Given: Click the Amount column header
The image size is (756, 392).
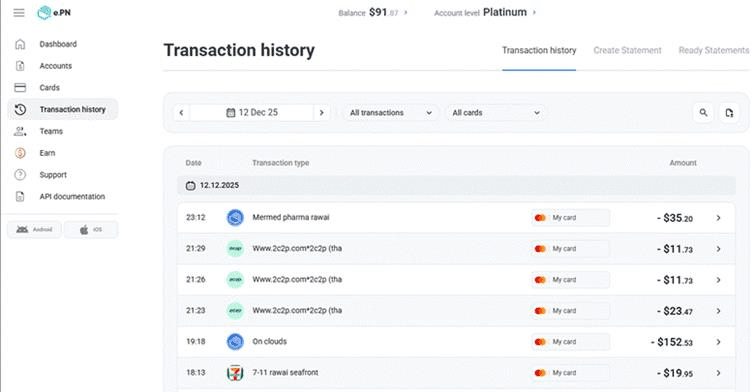Looking at the screenshot, I should [683, 163].
